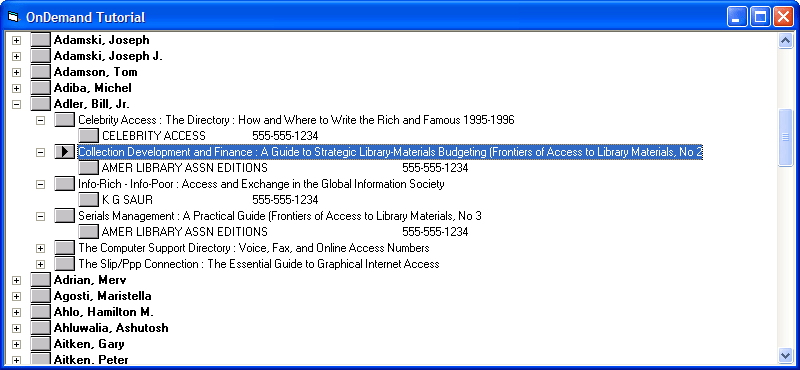Click the row selector beside Adamson, Tom
800x370 pixels.
[40, 72]
